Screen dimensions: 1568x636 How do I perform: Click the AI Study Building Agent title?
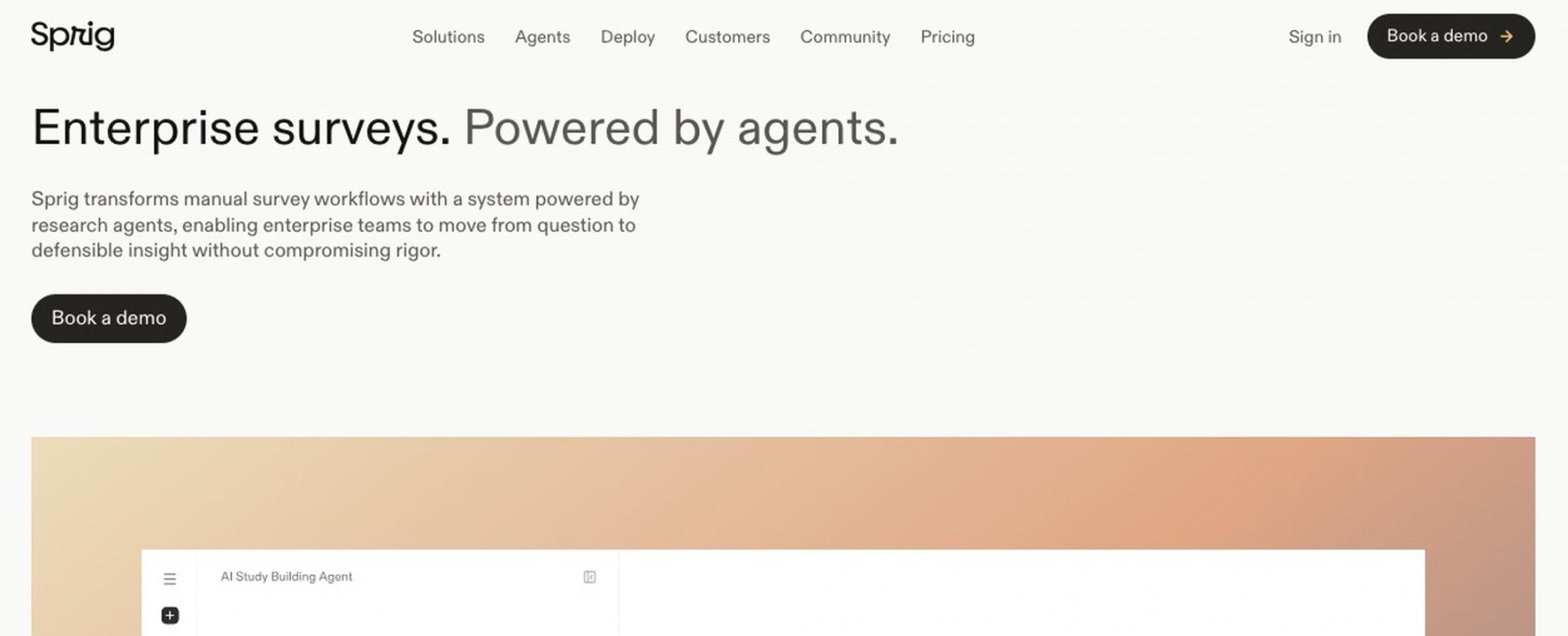pos(286,577)
